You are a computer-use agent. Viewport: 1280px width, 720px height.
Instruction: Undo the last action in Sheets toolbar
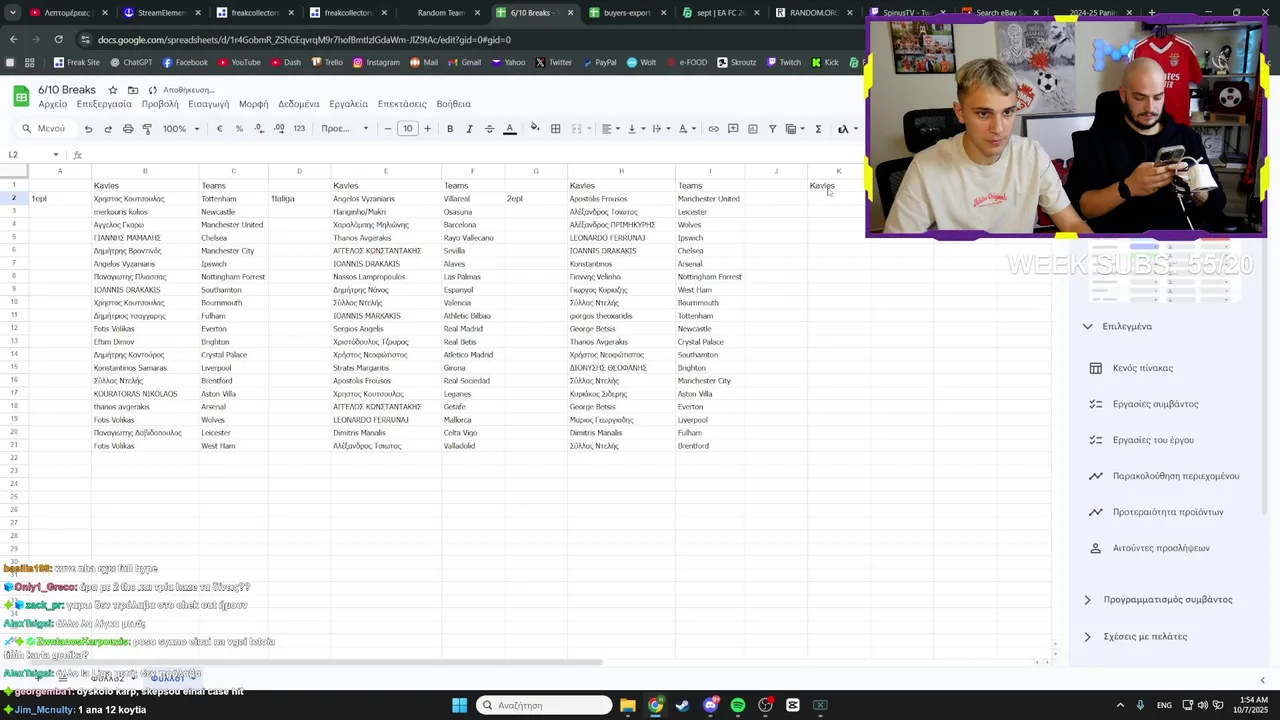point(88,129)
